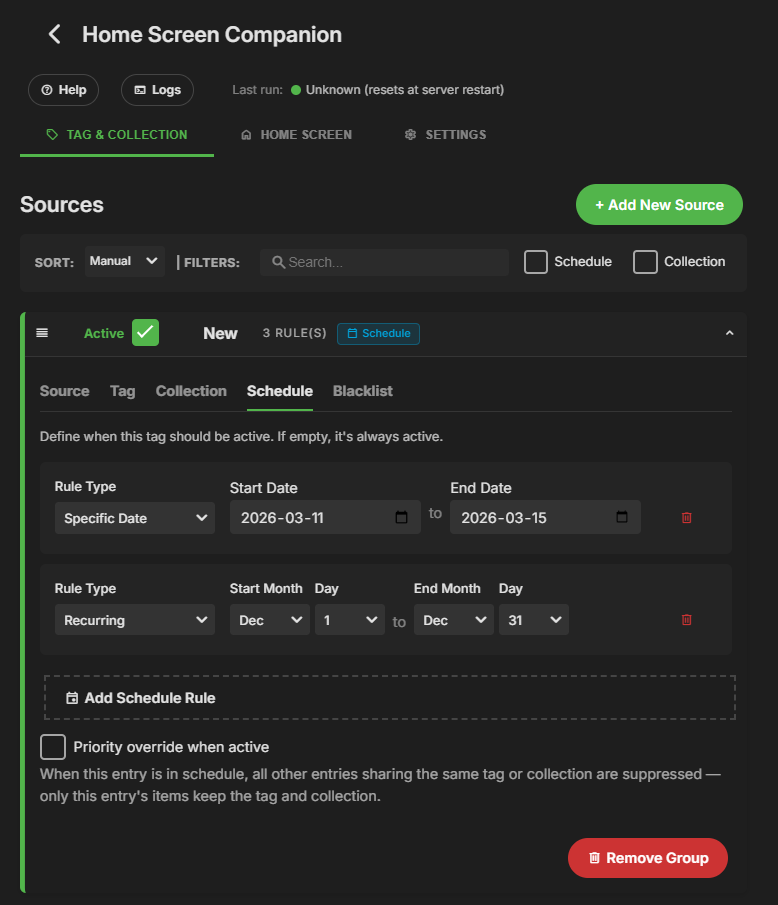Click the Add New Source button

point(659,205)
